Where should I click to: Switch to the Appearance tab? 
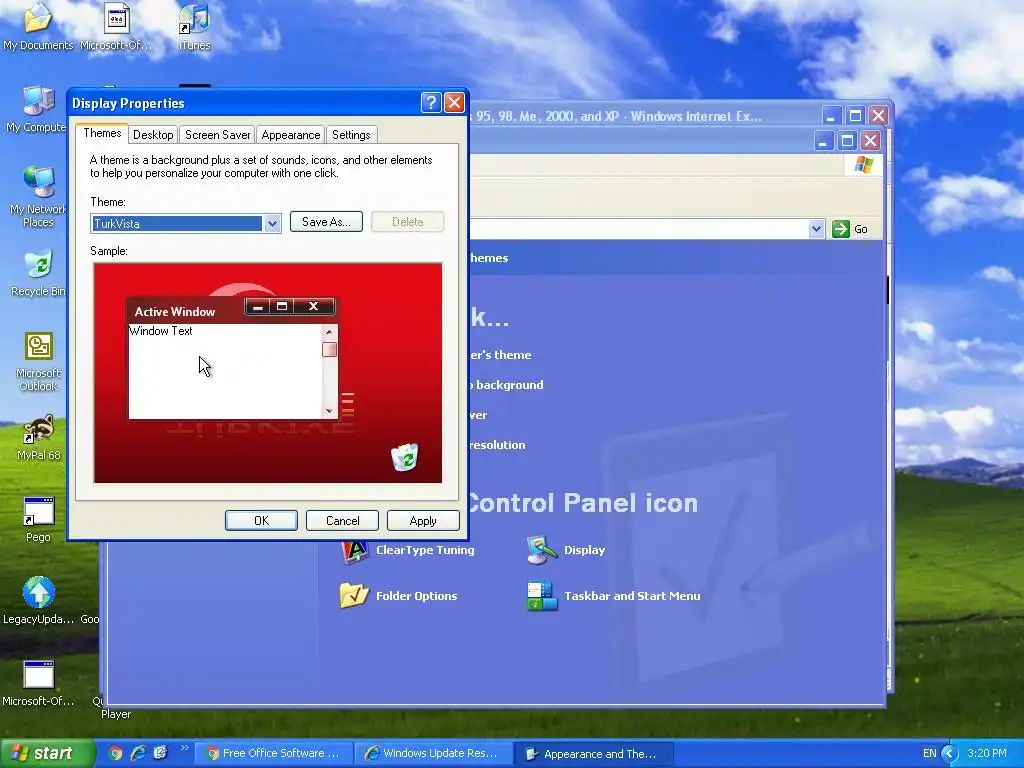(x=291, y=135)
